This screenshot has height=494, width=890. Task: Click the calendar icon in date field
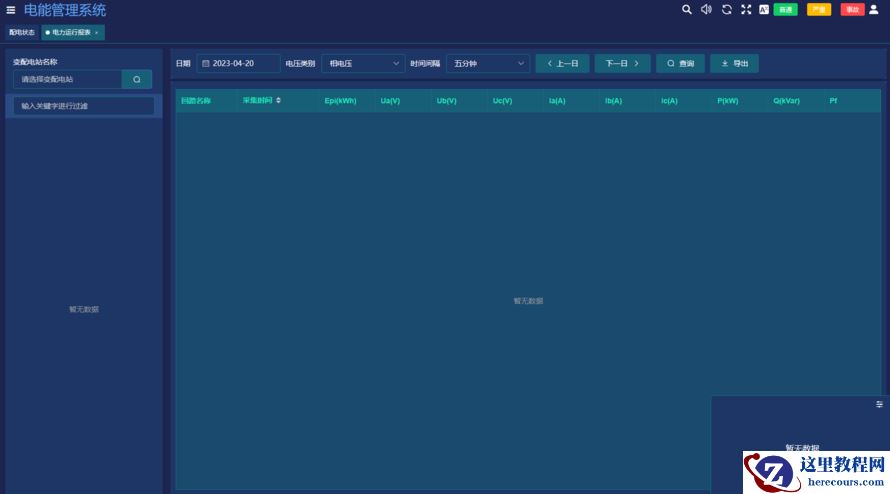tap(205, 64)
